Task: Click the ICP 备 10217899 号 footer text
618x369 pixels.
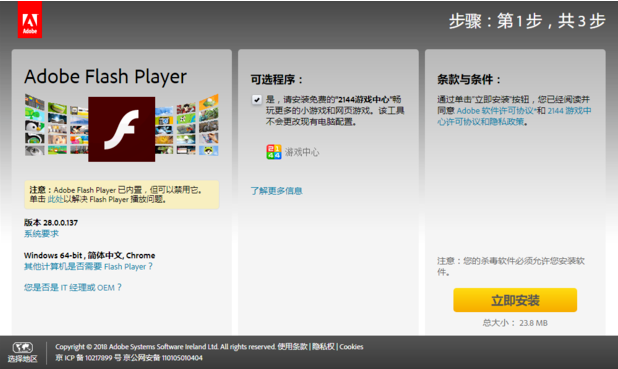Action: (89, 358)
